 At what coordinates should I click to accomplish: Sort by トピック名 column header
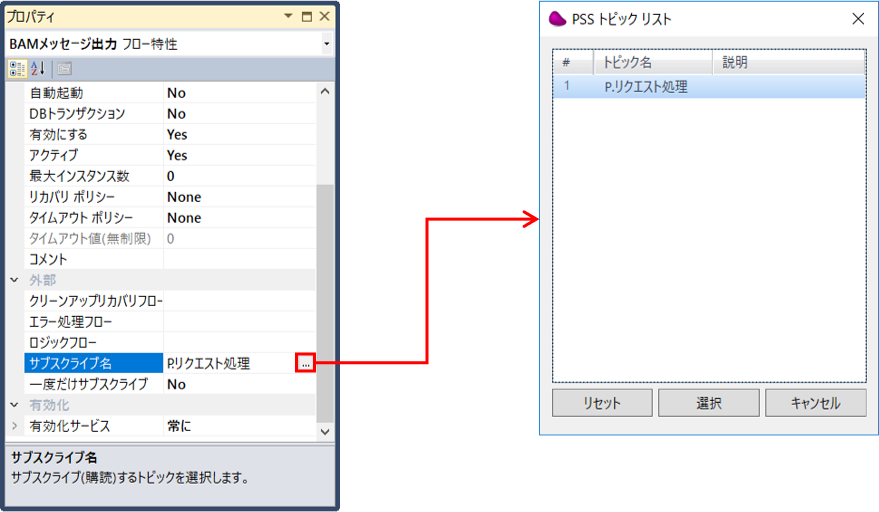653,62
